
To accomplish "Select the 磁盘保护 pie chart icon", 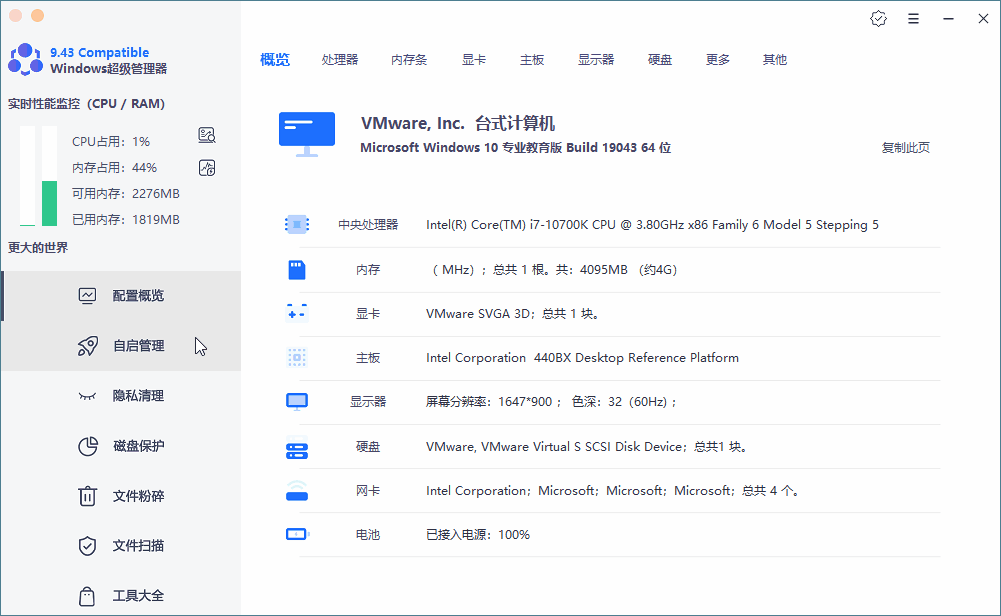I will click(x=88, y=446).
